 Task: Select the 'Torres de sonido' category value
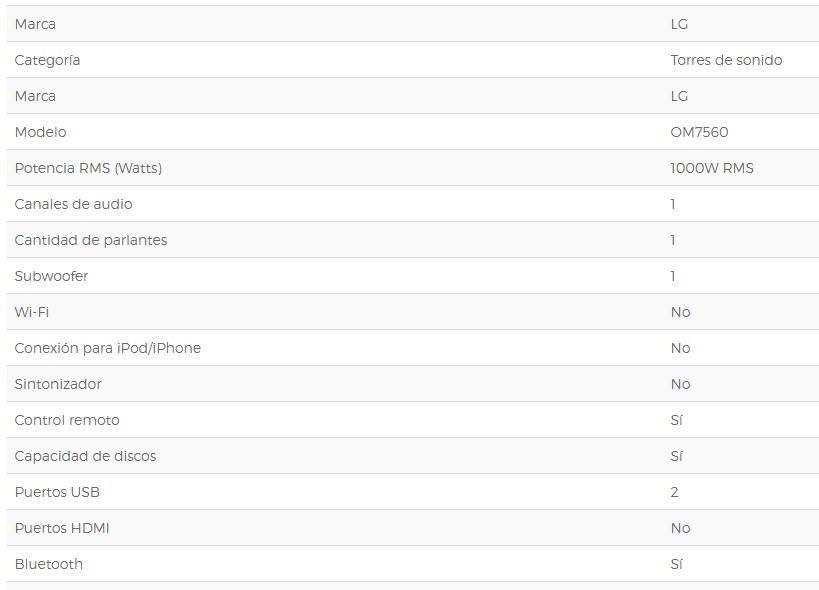pos(726,60)
